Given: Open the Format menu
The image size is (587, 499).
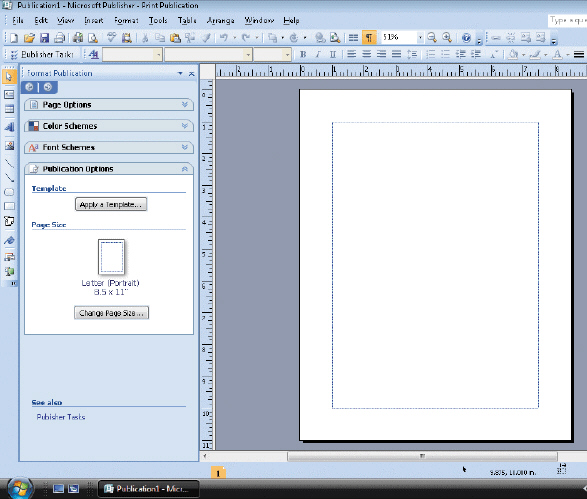Looking at the screenshot, I should 126,21.
